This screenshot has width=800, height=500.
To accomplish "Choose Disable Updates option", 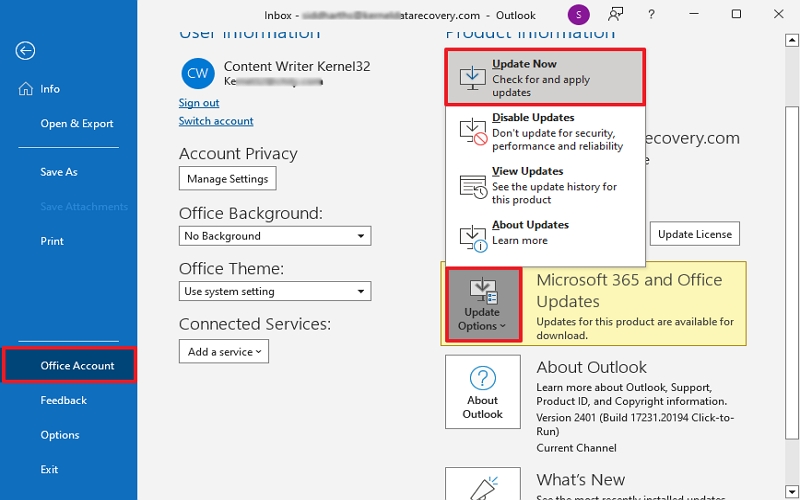I will 545,132.
